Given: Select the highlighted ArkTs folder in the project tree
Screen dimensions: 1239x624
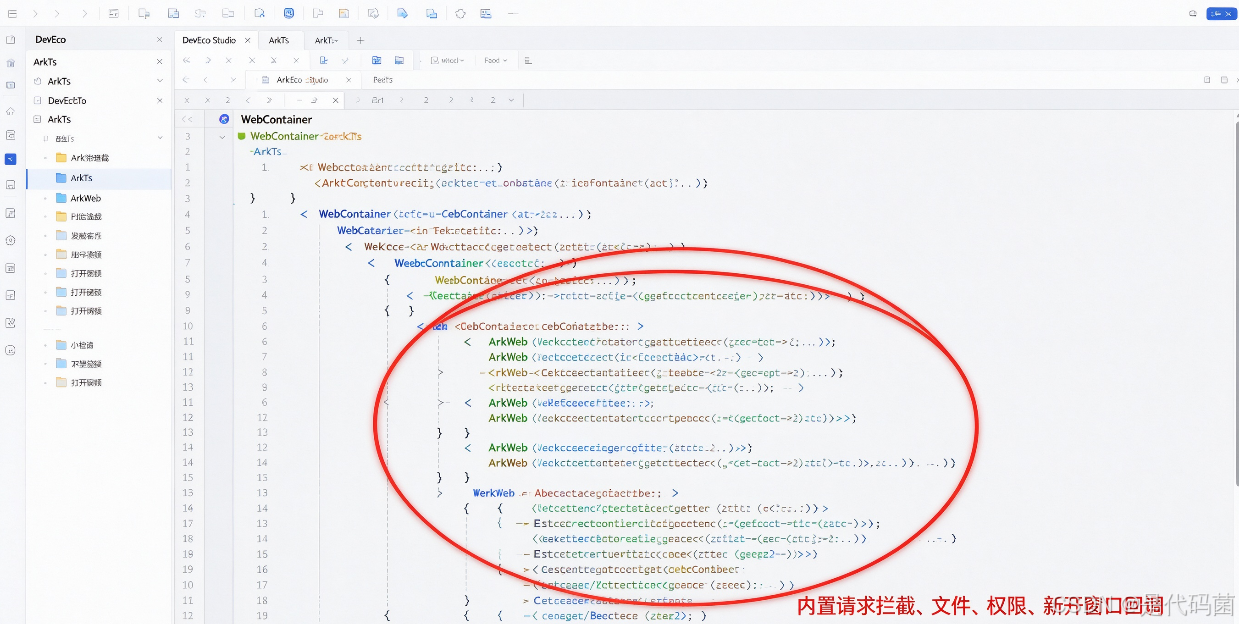Looking at the screenshot, I should click(x=99, y=178).
